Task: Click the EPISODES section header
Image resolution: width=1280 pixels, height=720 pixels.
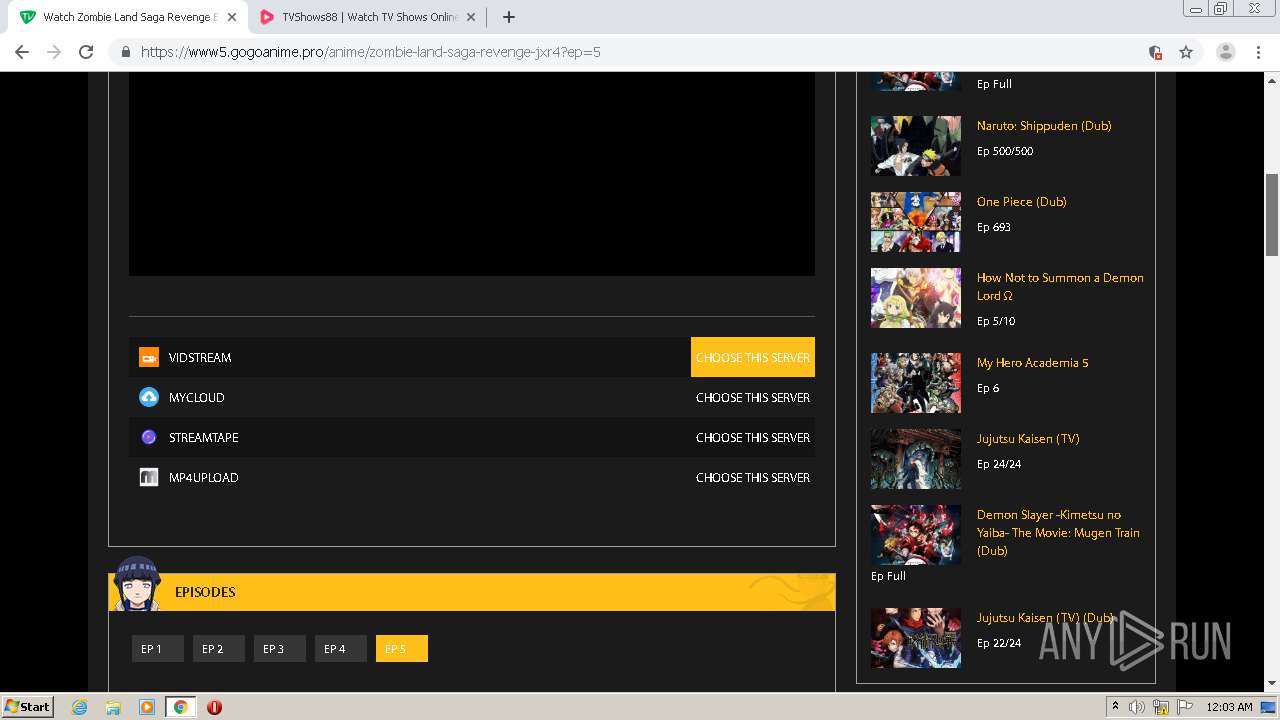Action: [x=472, y=592]
